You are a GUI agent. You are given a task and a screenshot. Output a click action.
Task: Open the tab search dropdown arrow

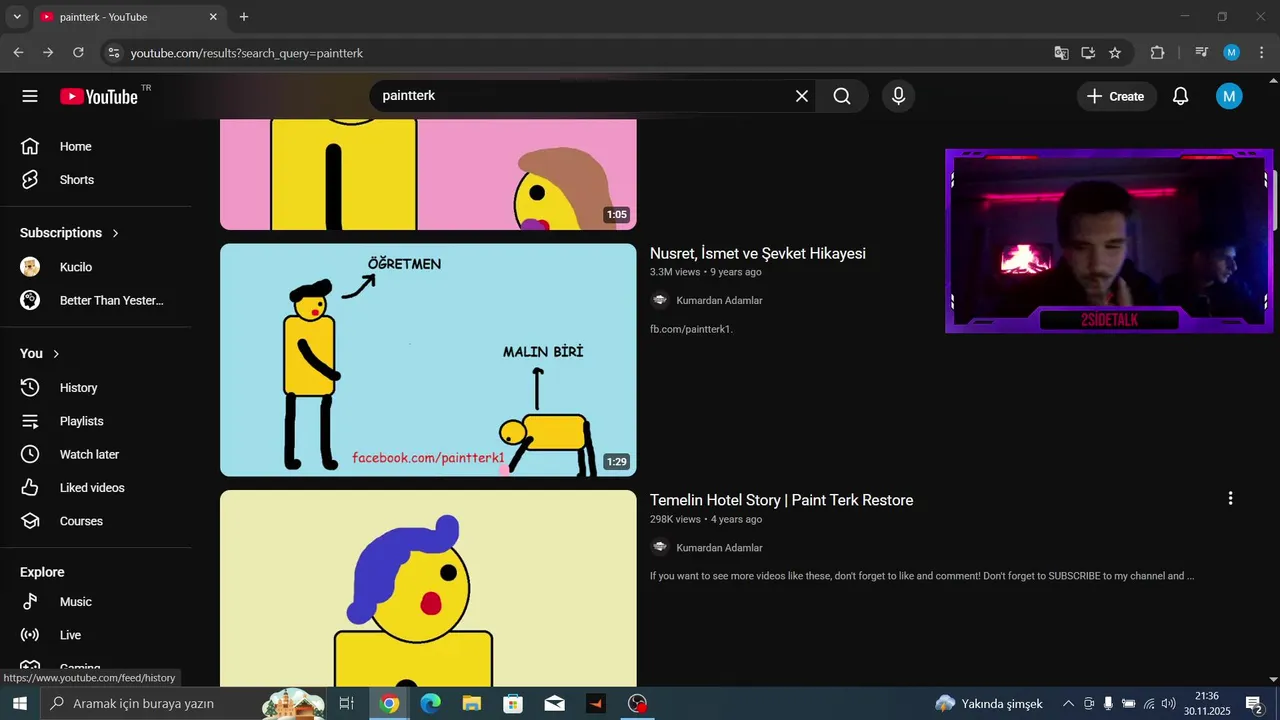coord(17,17)
